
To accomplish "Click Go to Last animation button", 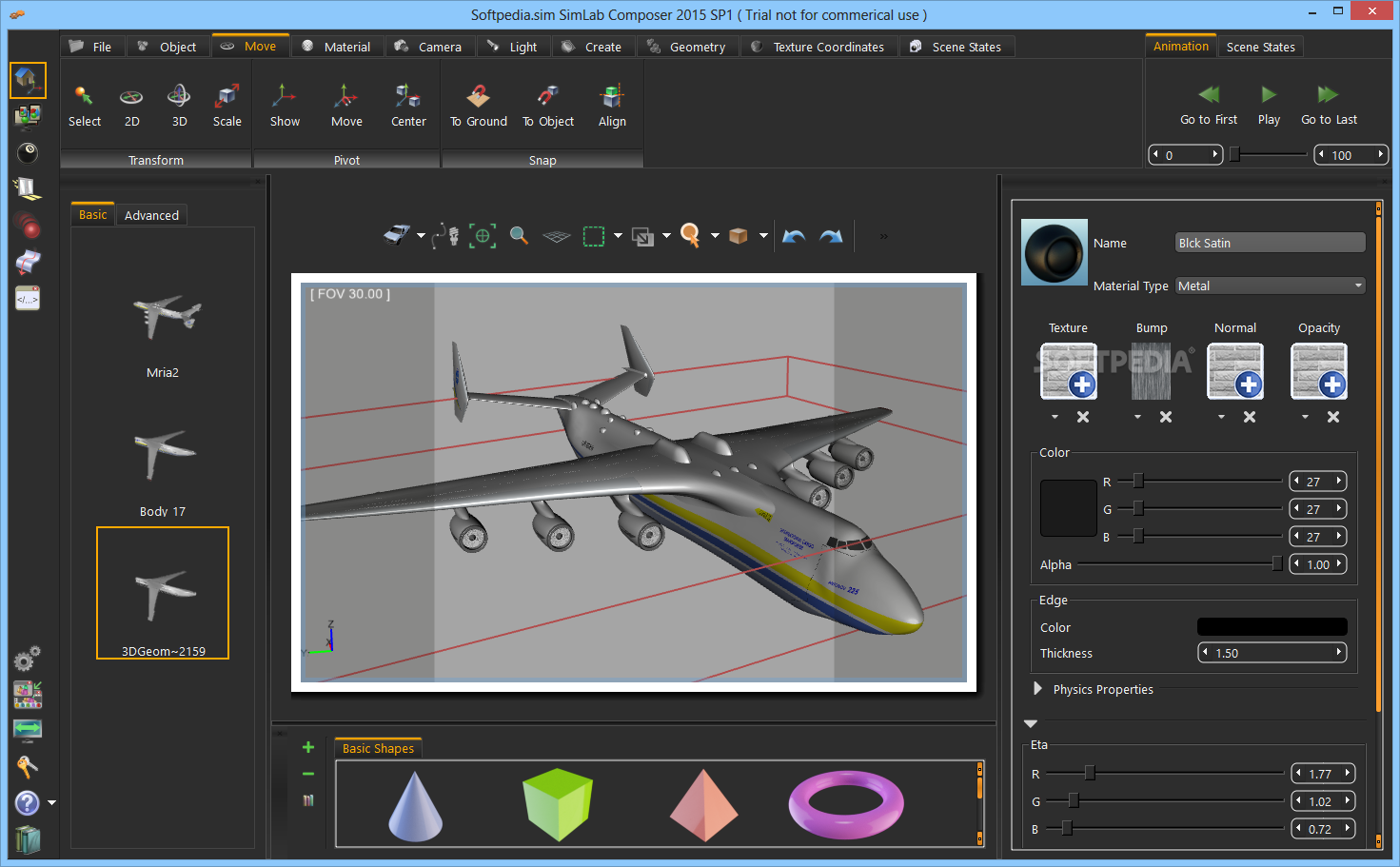I will point(1329,105).
